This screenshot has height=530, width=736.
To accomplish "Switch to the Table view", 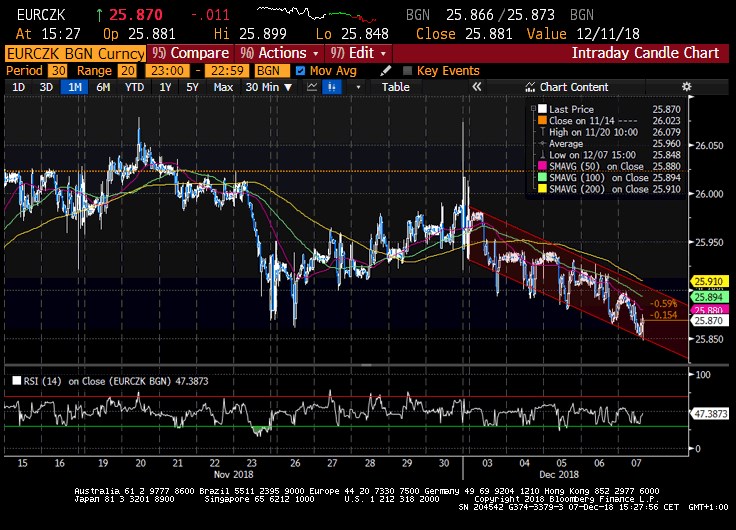I will (x=396, y=87).
